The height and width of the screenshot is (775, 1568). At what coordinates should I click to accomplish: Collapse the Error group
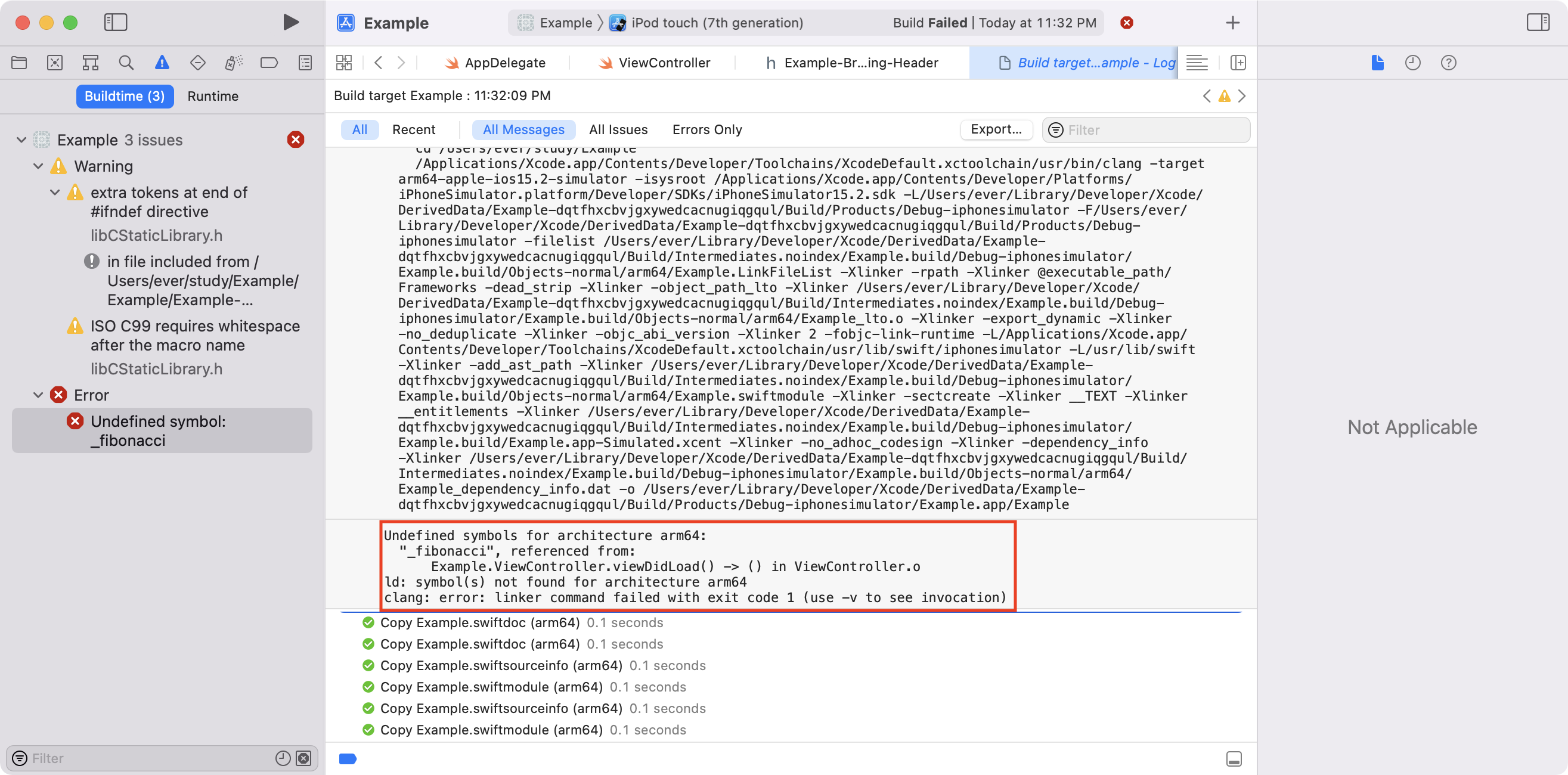click(38, 395)
